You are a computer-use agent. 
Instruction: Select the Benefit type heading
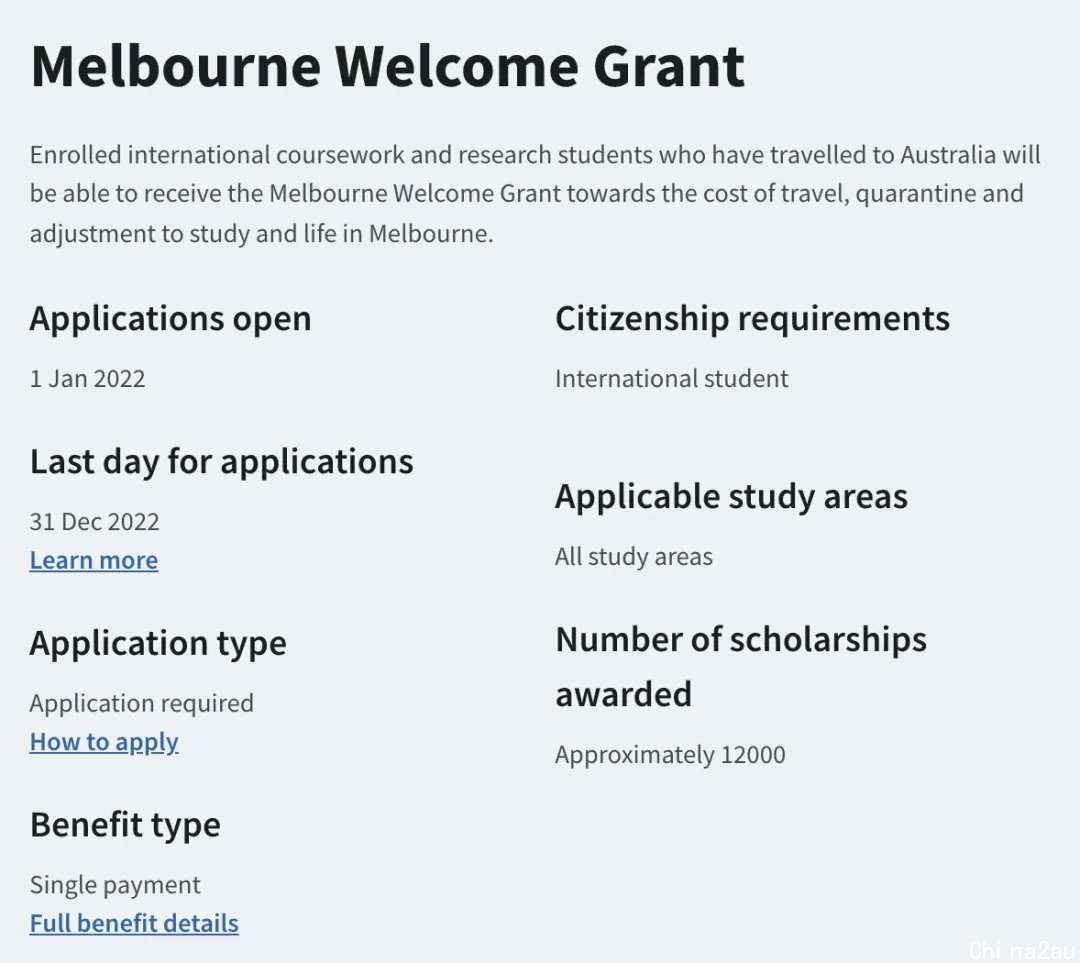(125, 825)
